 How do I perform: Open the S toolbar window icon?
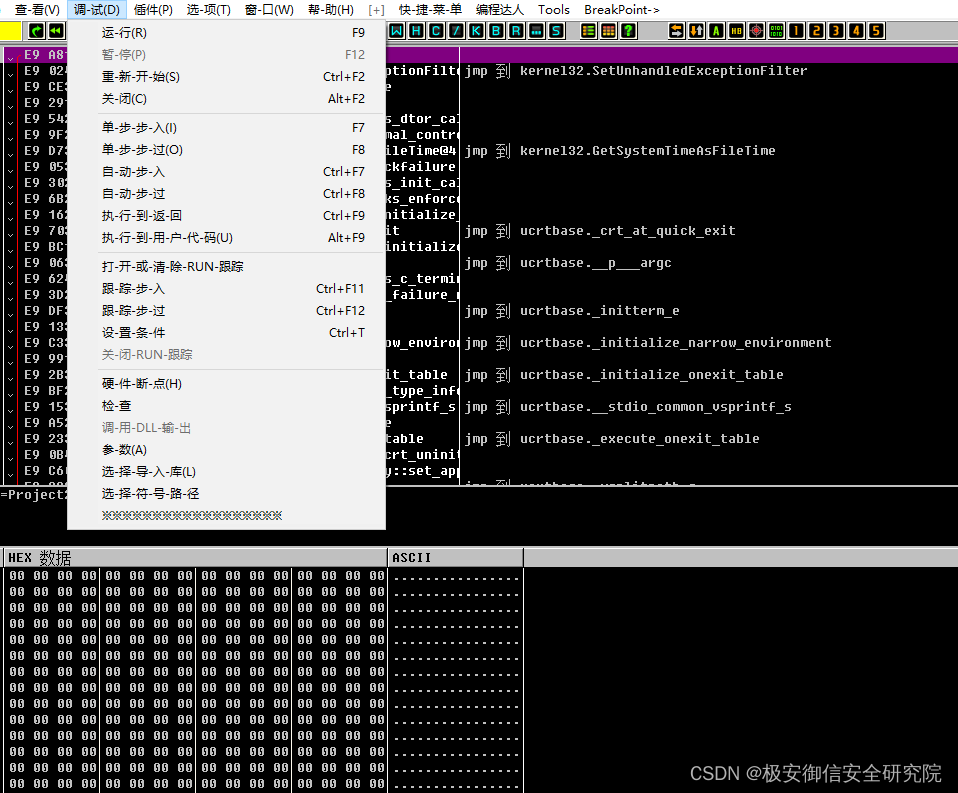tap(557, 31)
